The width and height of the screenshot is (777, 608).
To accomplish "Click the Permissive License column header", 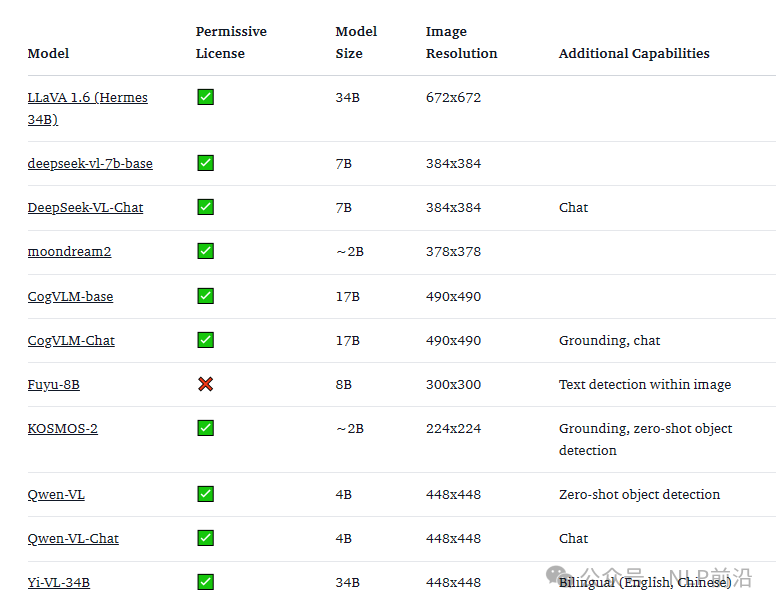I will (231, 42).
